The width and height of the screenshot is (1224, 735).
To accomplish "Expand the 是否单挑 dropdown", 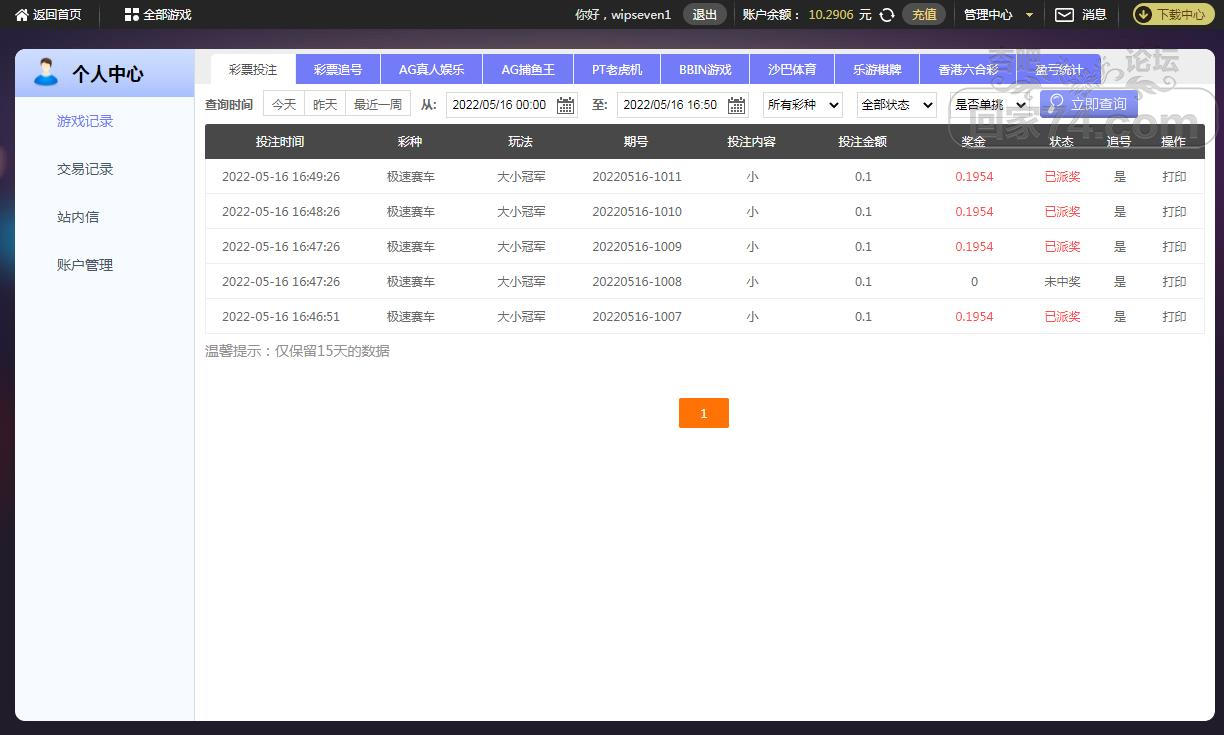I will [x=990, y=105].
